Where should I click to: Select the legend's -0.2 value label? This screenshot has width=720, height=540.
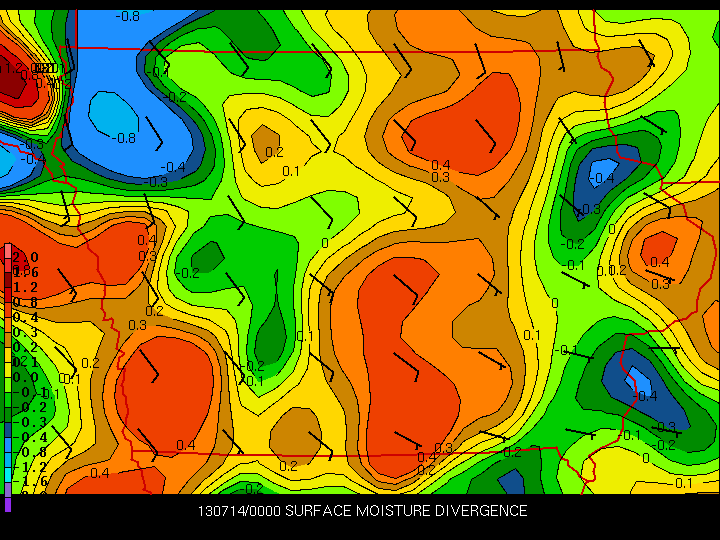[x=29, y=407]
